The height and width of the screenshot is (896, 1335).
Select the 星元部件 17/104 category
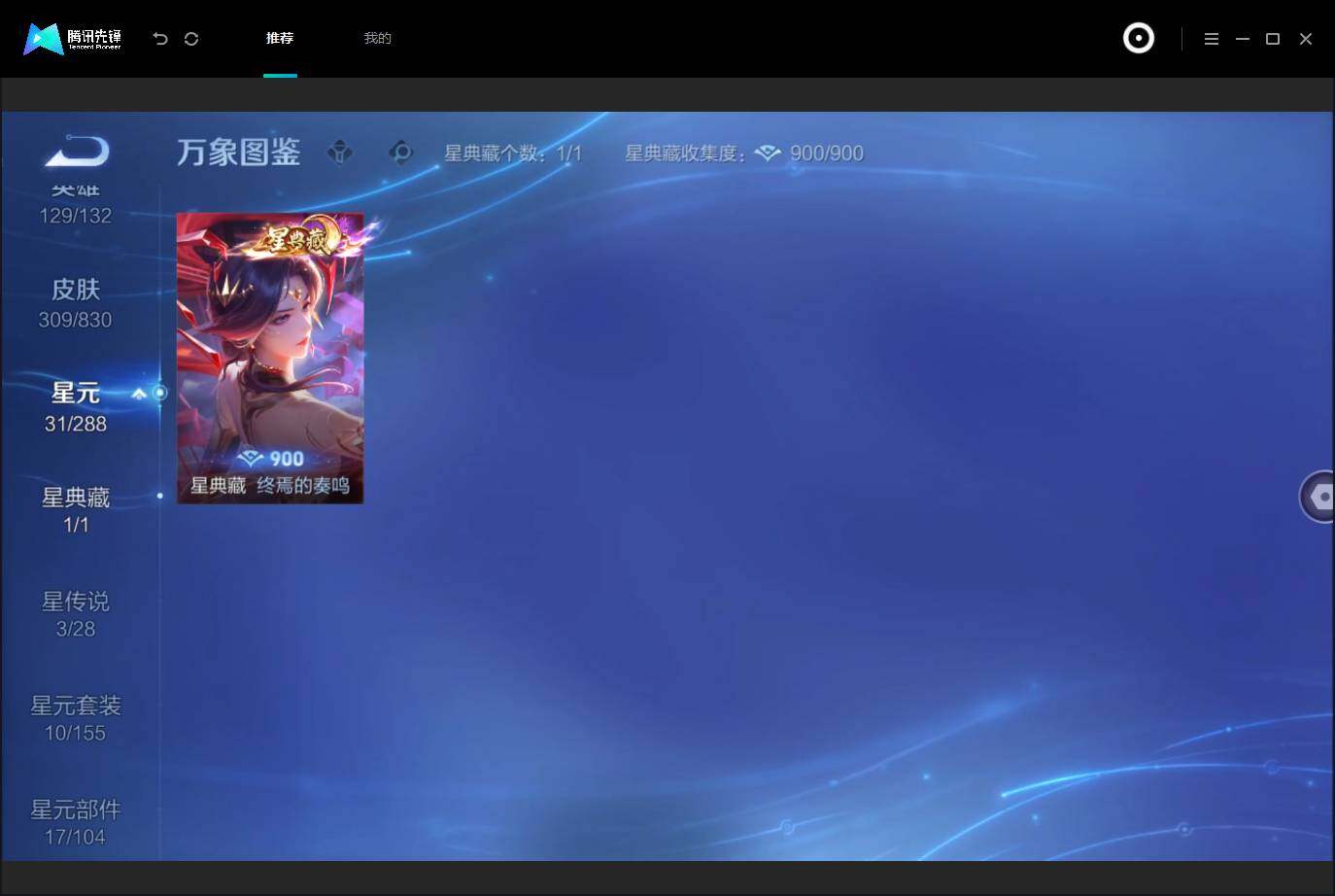click(x=76, y=822)
